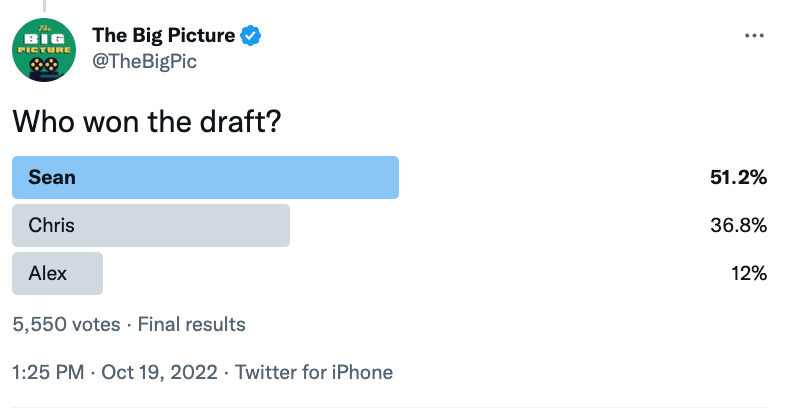The image size is (786, 414).
Task: Open the 1:25 PM timestamp link
Action: click(48, 372)
